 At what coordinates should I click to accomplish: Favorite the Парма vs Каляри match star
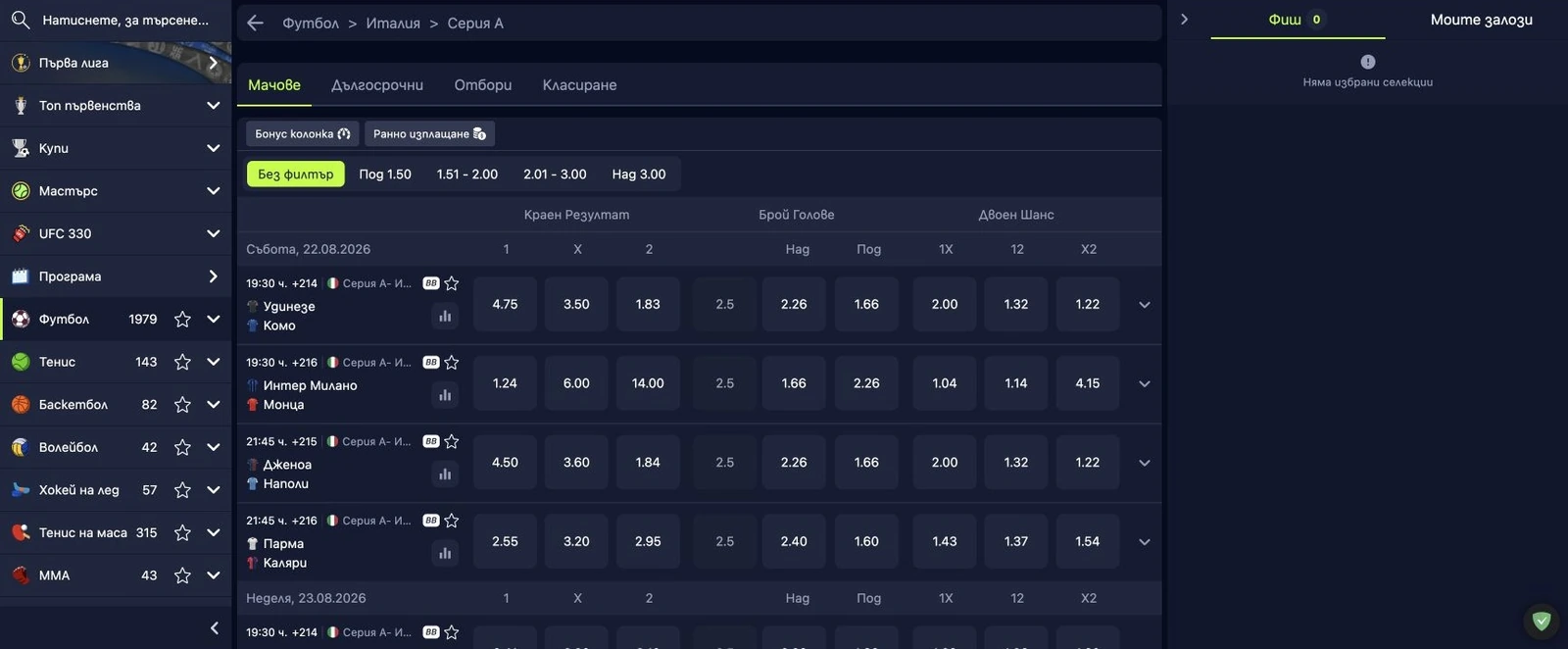(x=452, y=521)
